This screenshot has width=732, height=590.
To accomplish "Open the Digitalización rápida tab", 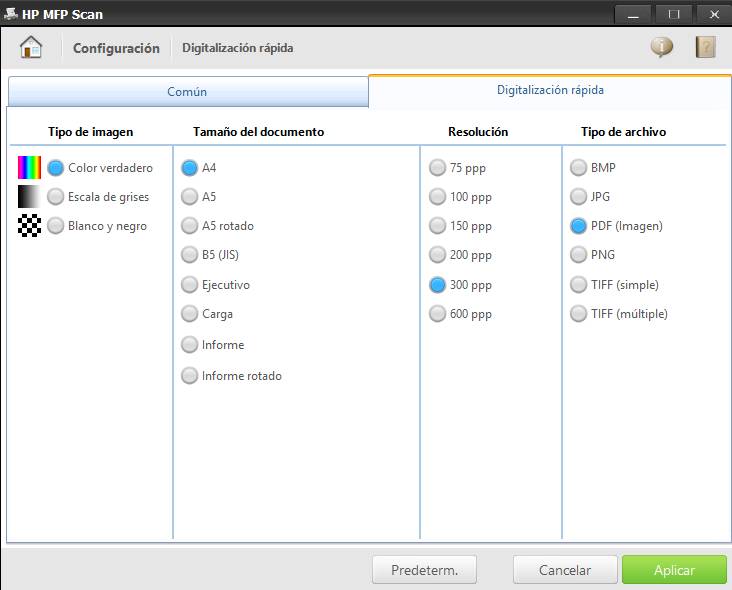I will click(550, 90).
